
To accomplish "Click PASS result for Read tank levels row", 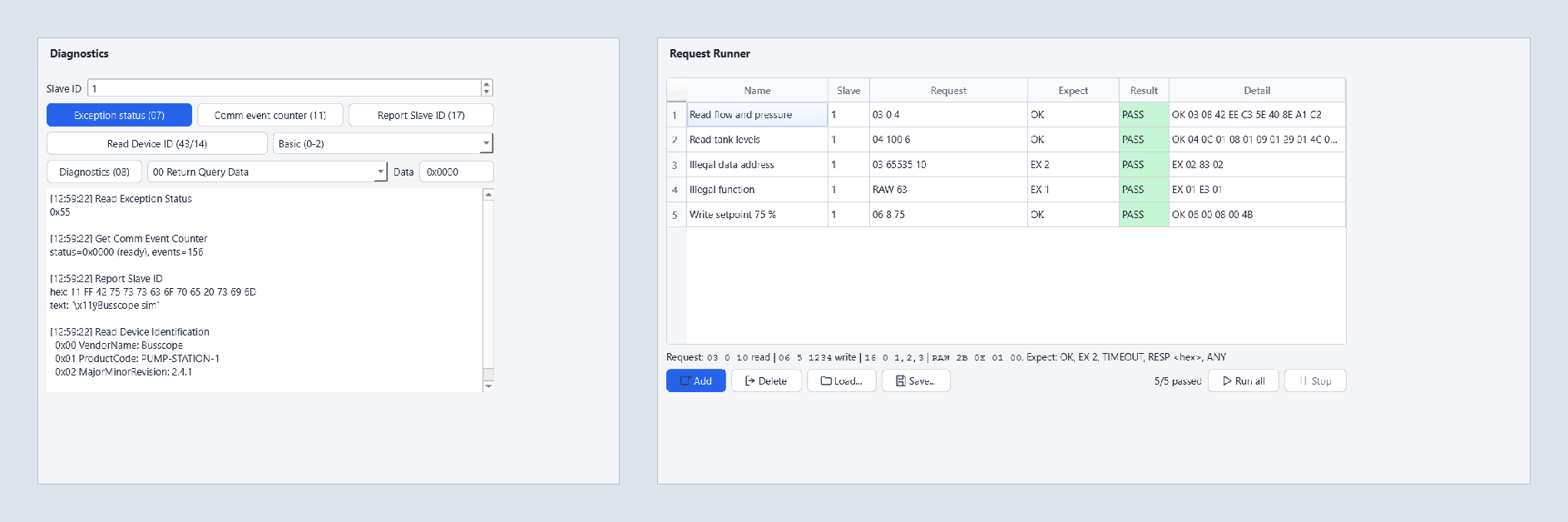I will point(1144,140).
